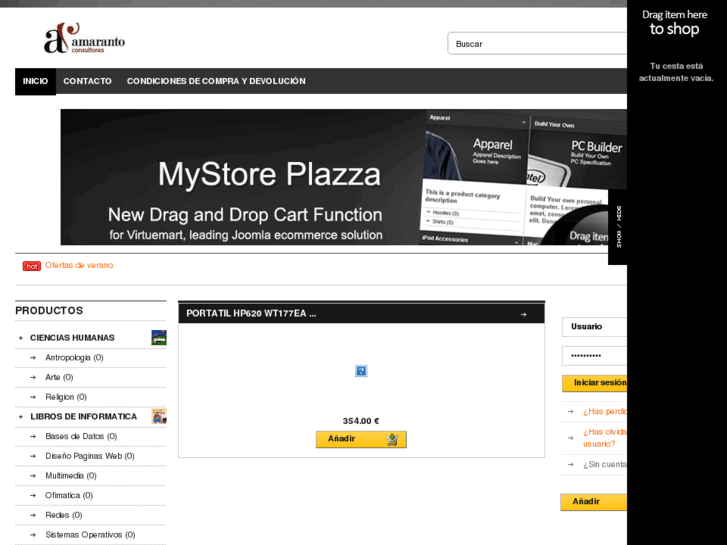Open the ¿Has perdido... link

605,411
